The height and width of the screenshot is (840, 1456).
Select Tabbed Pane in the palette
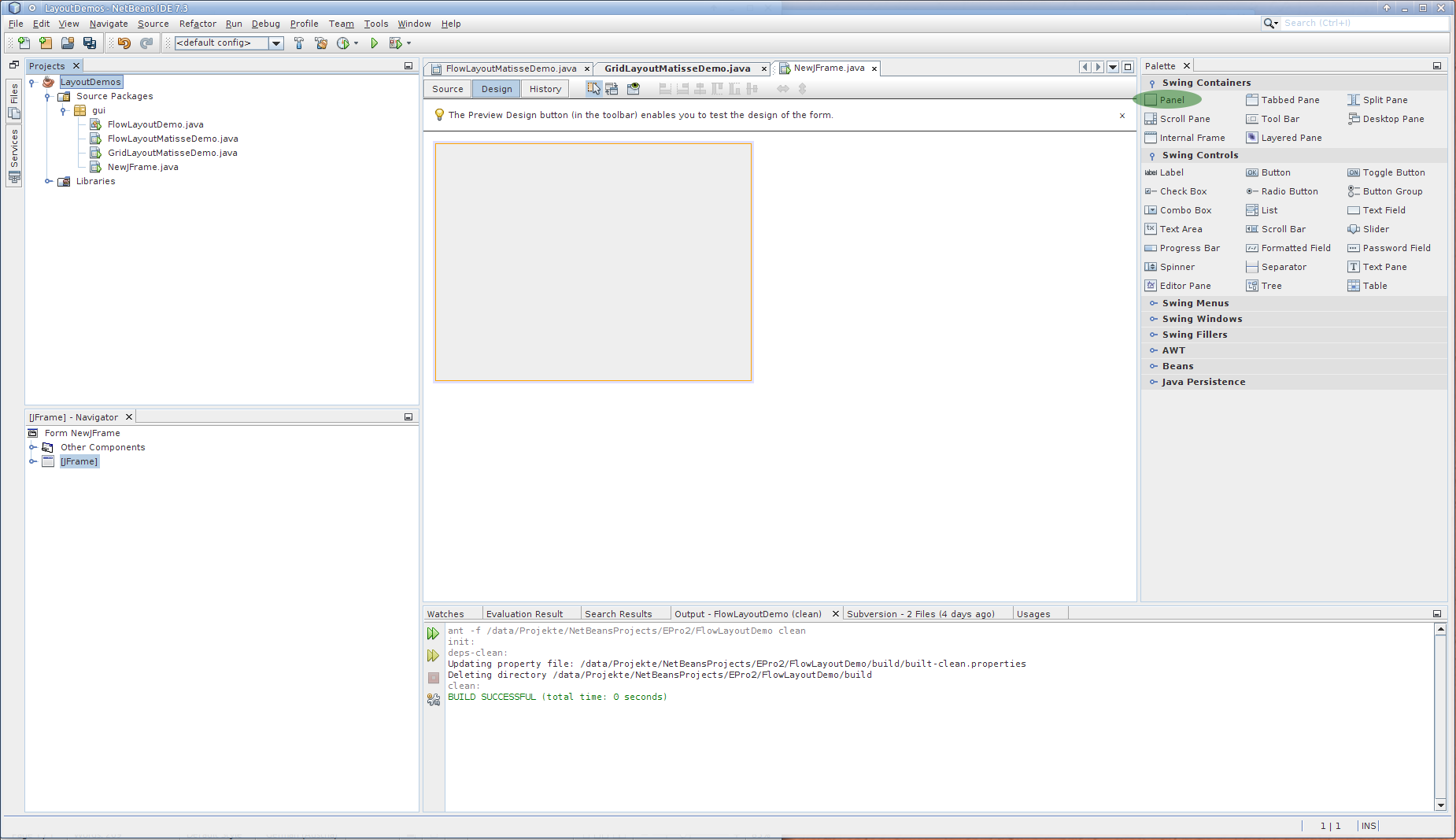1283,100
